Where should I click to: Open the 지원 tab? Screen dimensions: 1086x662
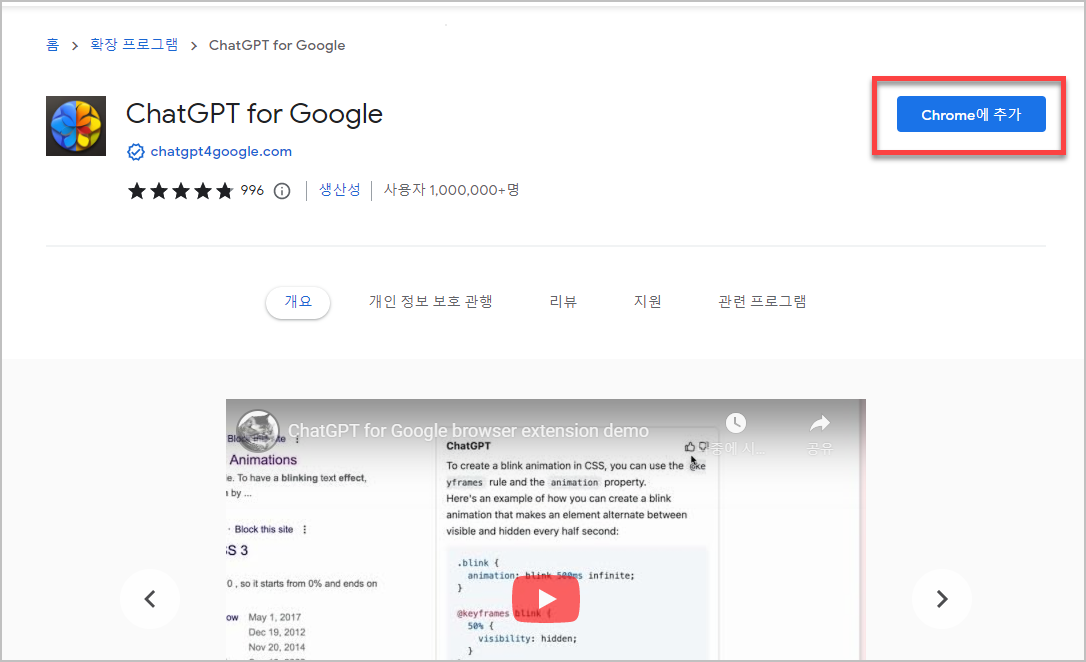tap(648, 301)
